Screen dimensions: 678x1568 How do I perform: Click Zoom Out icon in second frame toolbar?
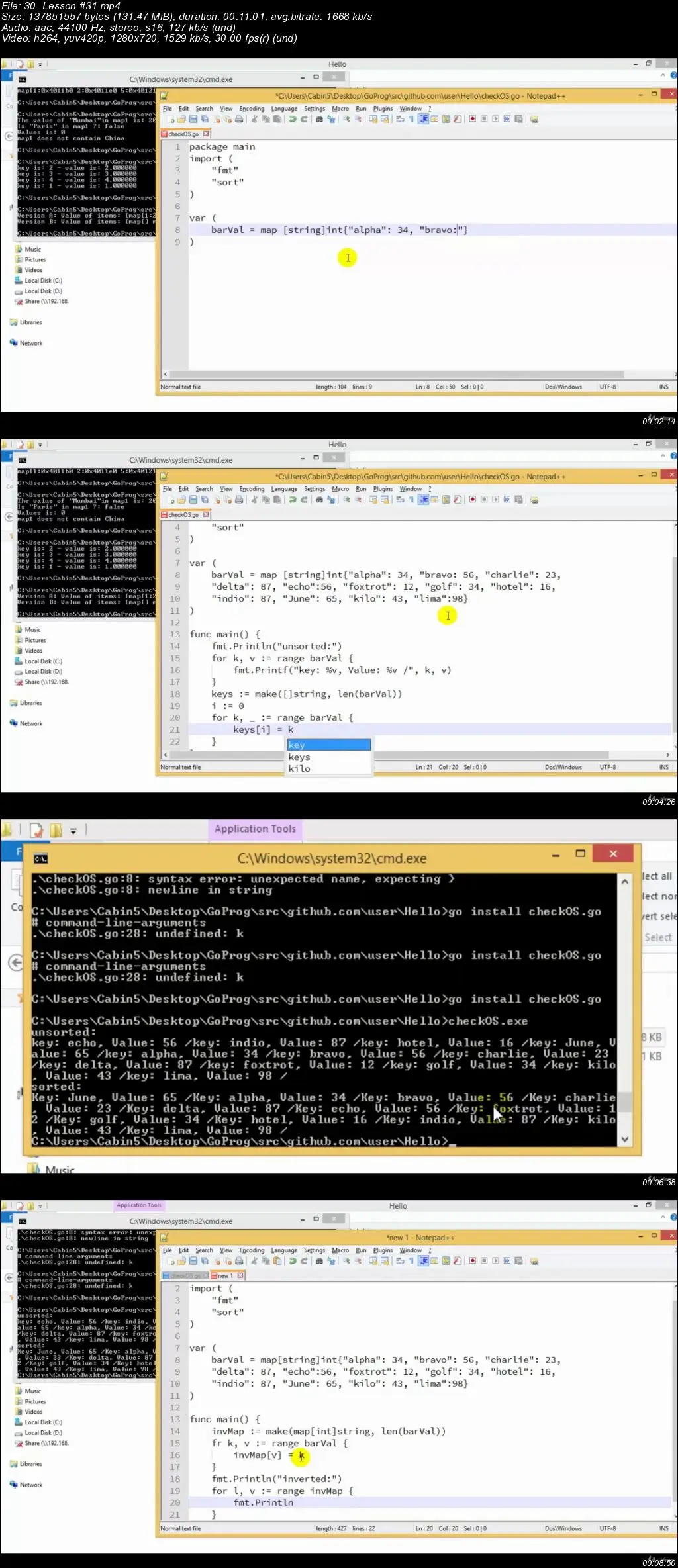358,500
